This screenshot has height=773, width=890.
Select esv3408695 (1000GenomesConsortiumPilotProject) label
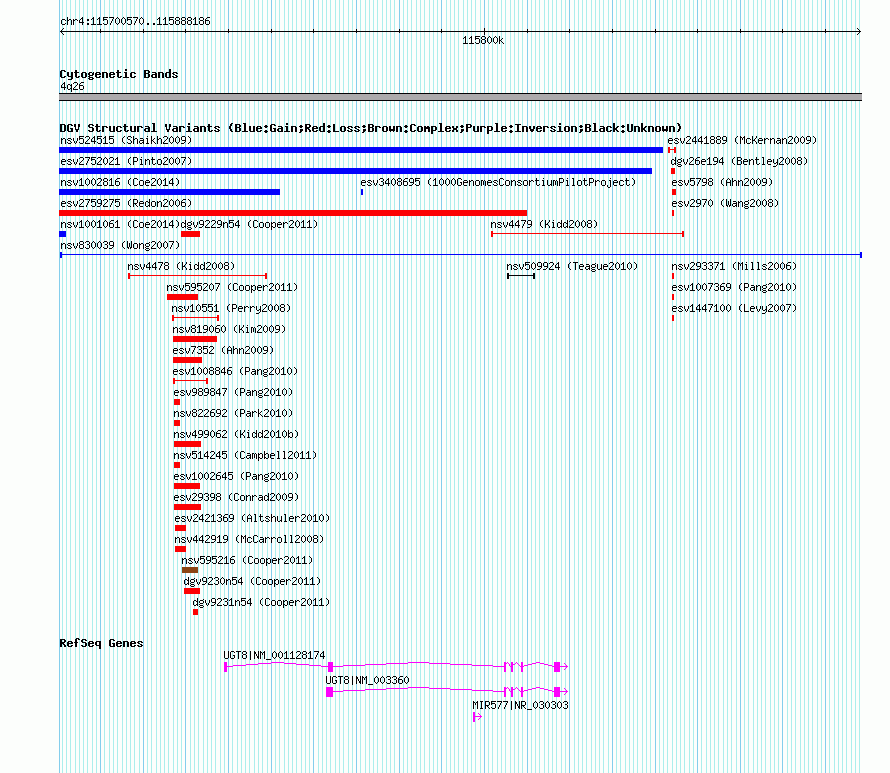[x=498, y=182]
